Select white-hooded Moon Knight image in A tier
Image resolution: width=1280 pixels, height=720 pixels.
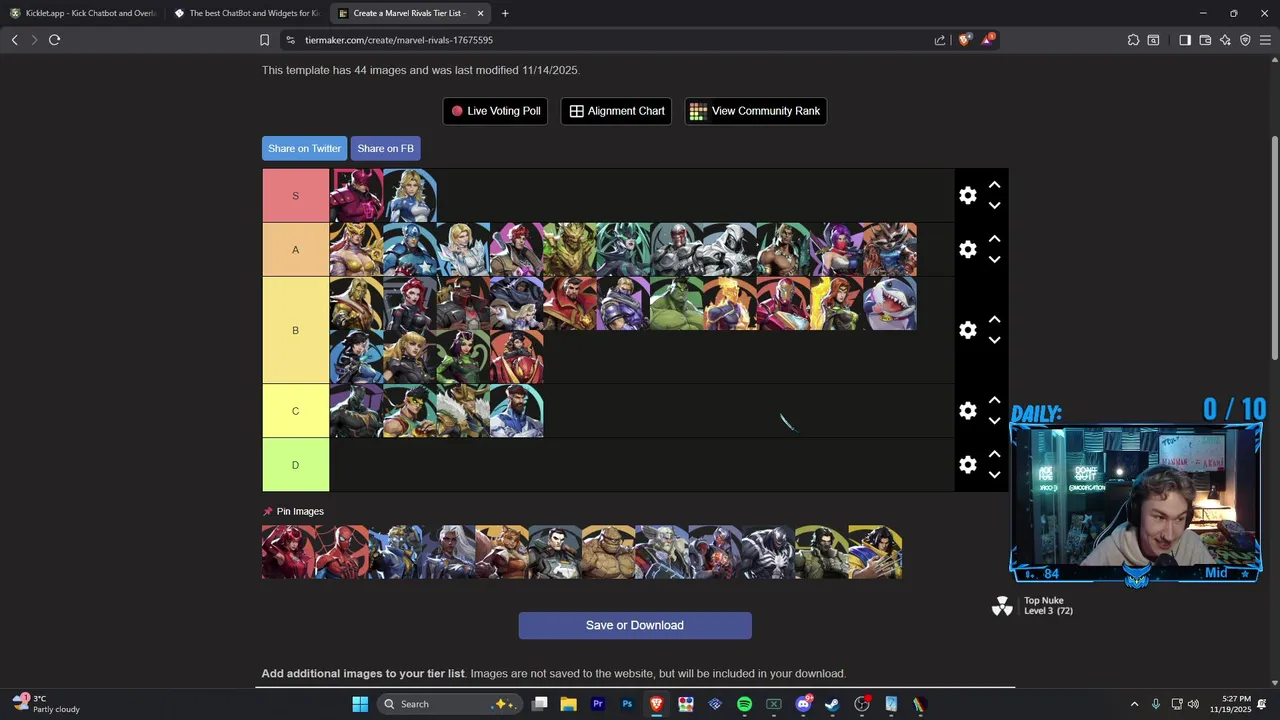(x=730, y=249)
